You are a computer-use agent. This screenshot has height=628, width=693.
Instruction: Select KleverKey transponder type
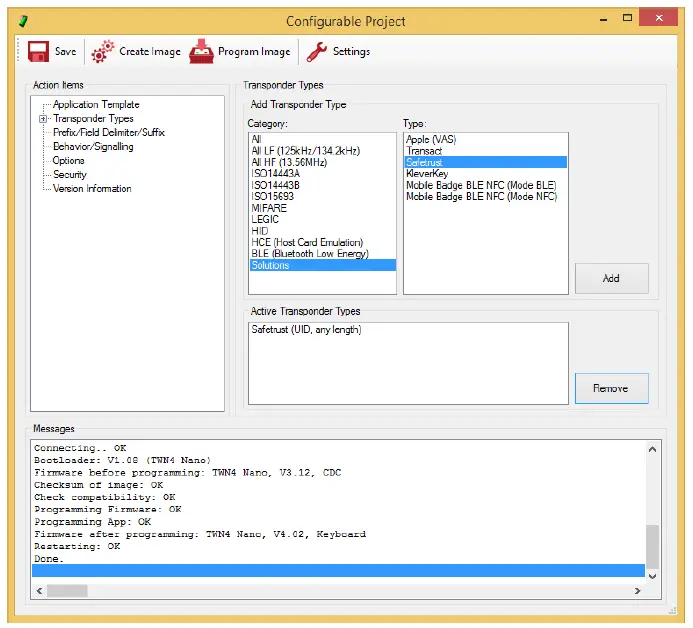[427, 174]
